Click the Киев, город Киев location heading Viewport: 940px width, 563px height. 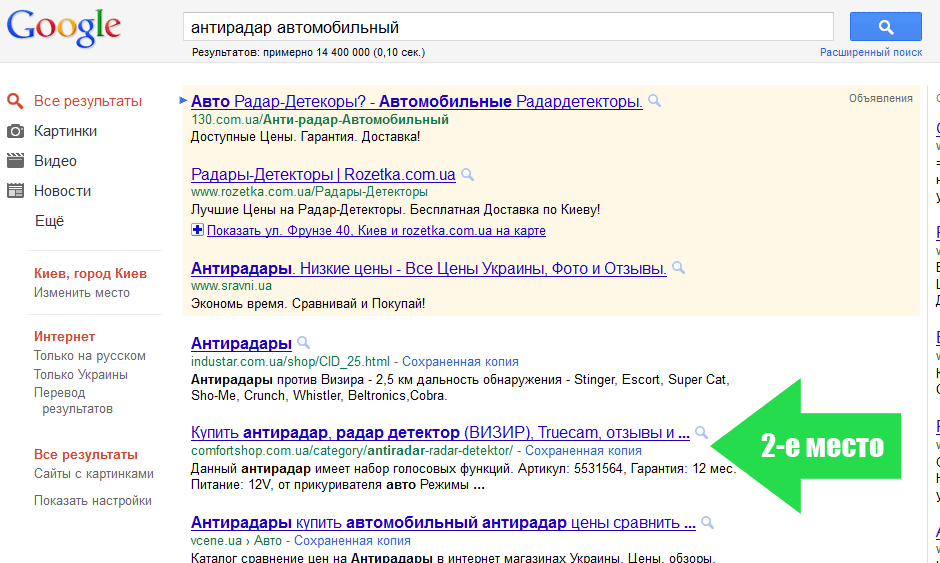pyautogui.click(x=91, y=273)
